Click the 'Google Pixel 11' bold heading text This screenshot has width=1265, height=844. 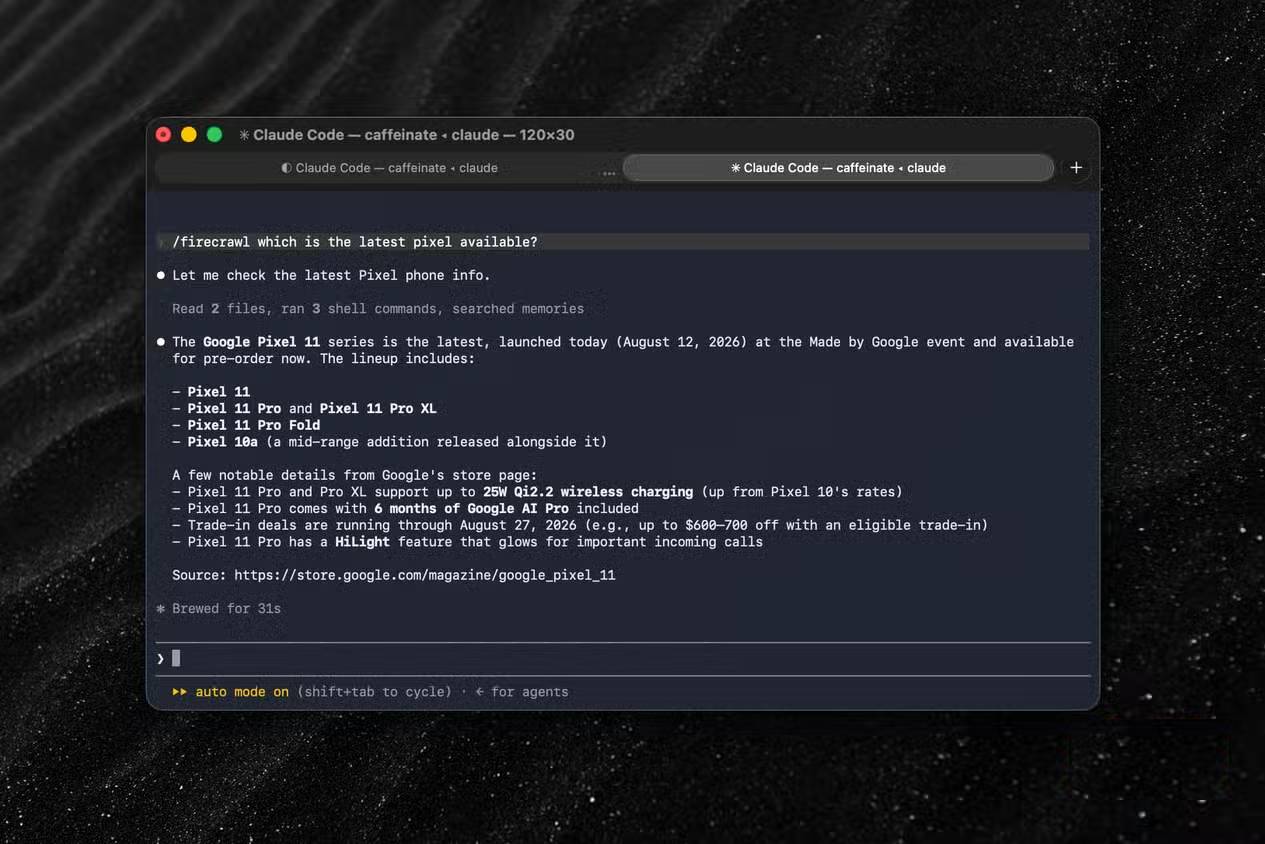coord(261,342)
